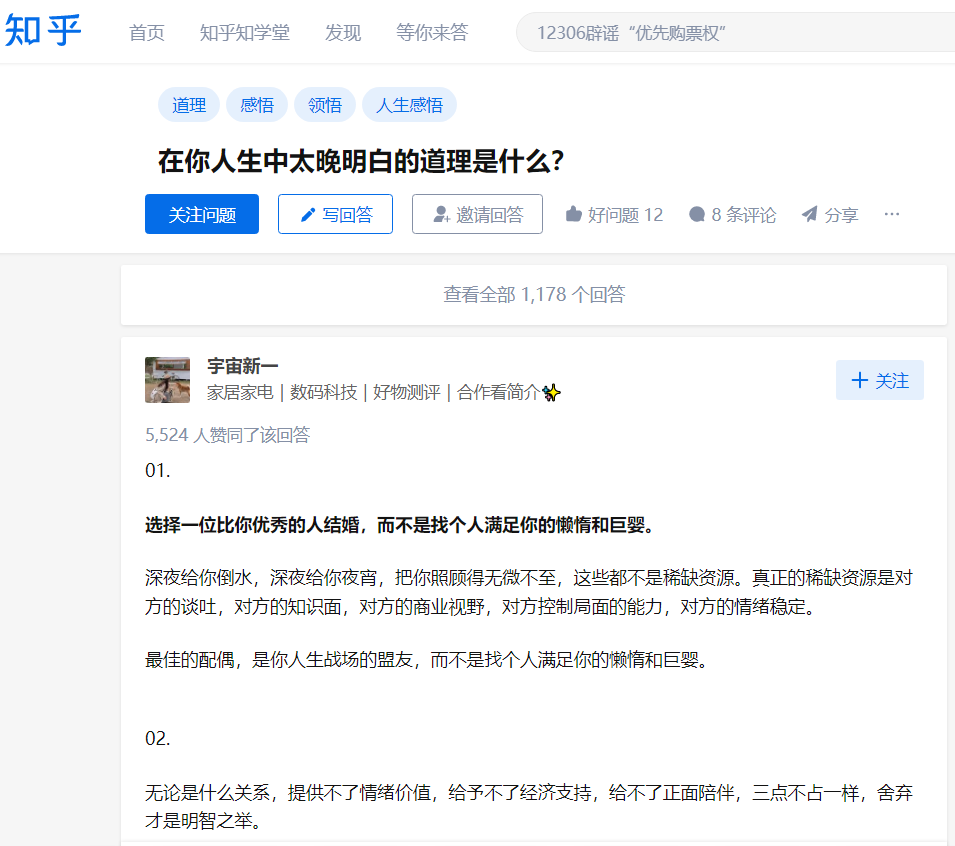The height and width of the screenshot is (846, 955).
Task: Click the speech bubble icon for 8 条评论
Action: point(697,213)
